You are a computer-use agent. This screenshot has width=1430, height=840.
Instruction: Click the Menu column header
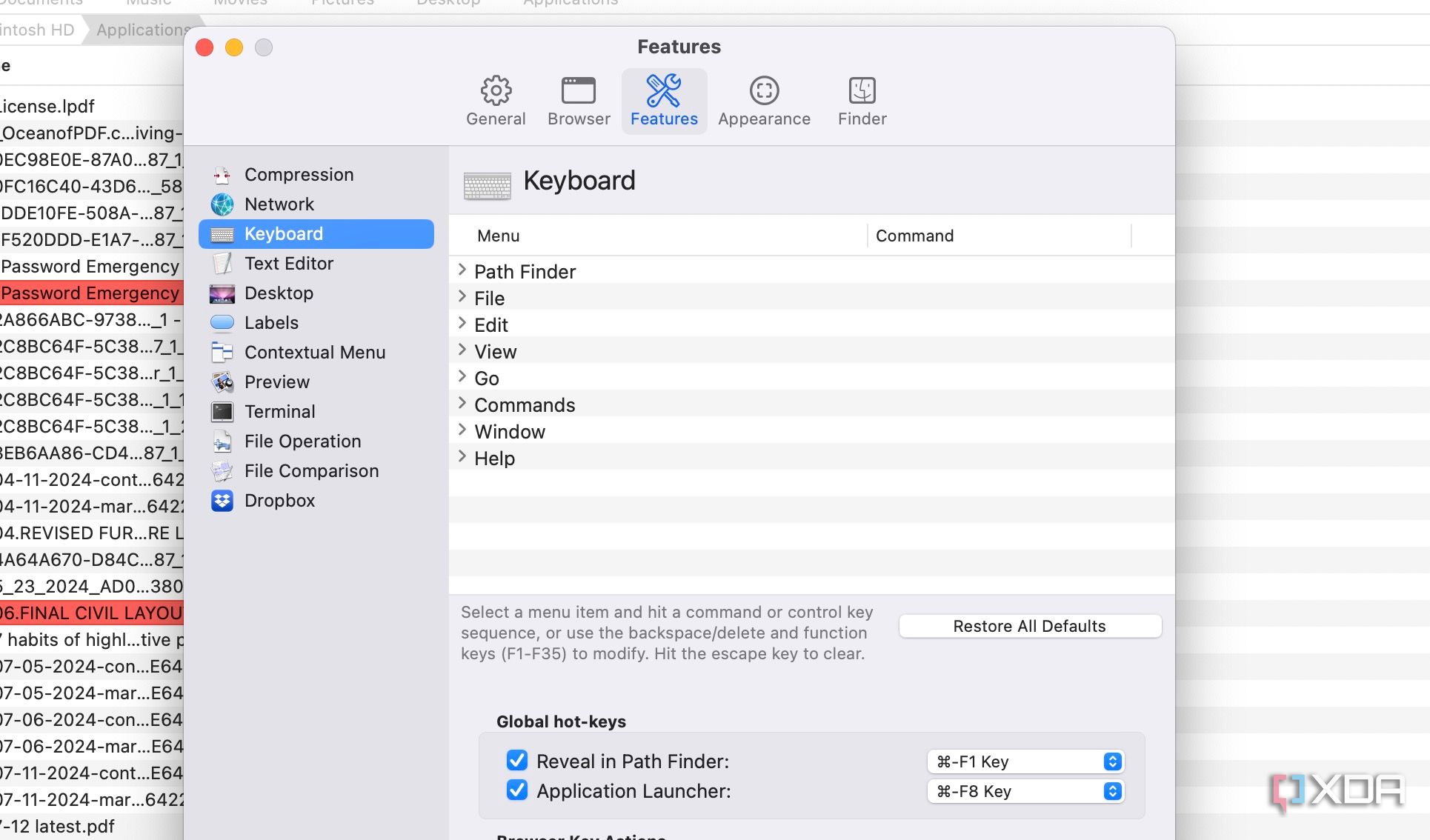[x=658, y=236]
